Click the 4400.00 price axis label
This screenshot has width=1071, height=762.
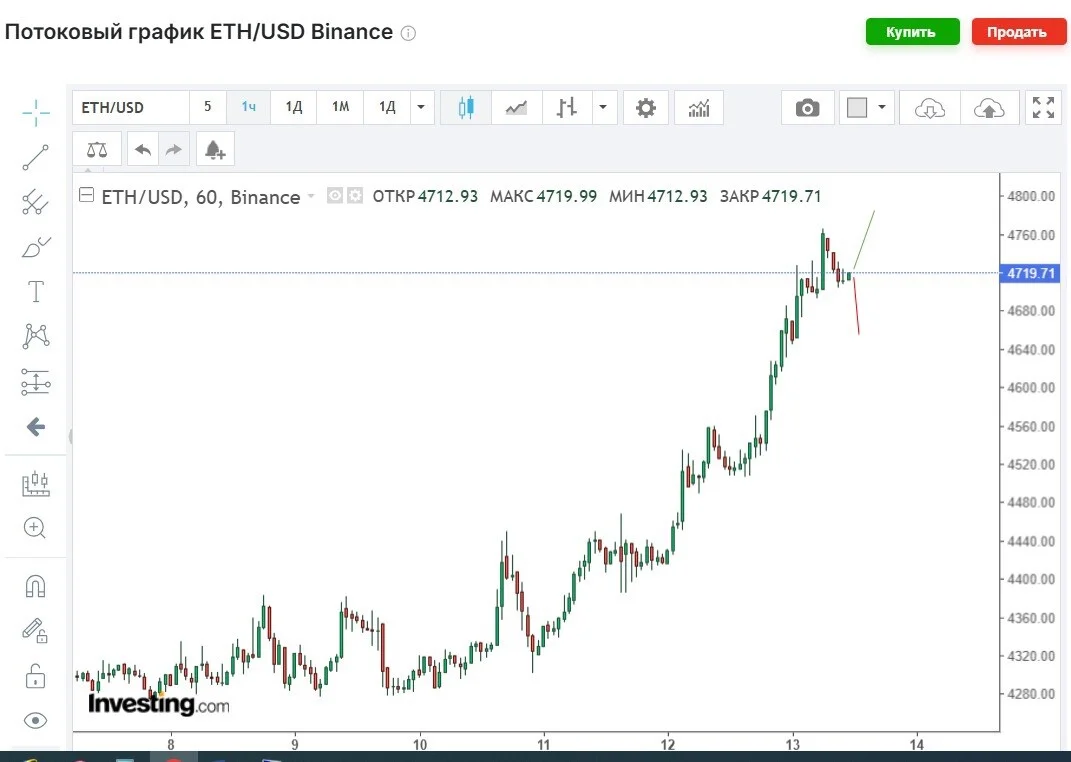pyautogui.click(x=1031, y=579)
